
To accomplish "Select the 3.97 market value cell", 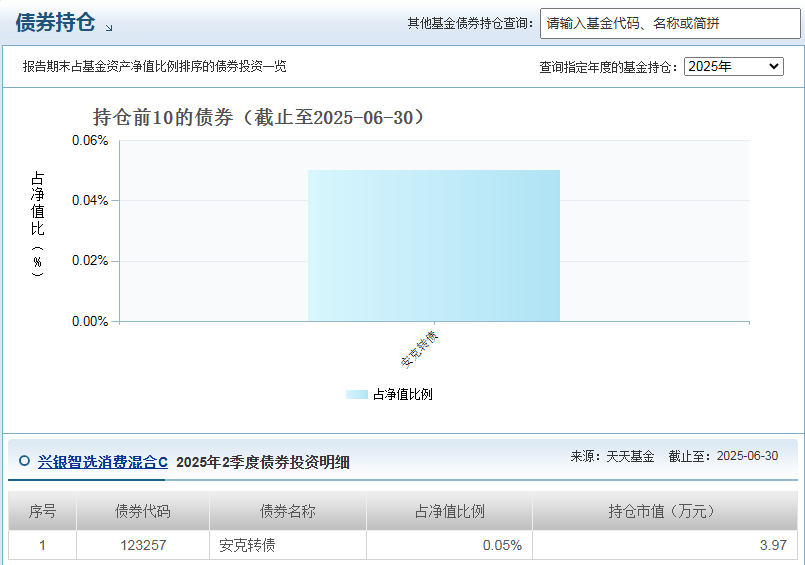I will [x=665, y=545].
